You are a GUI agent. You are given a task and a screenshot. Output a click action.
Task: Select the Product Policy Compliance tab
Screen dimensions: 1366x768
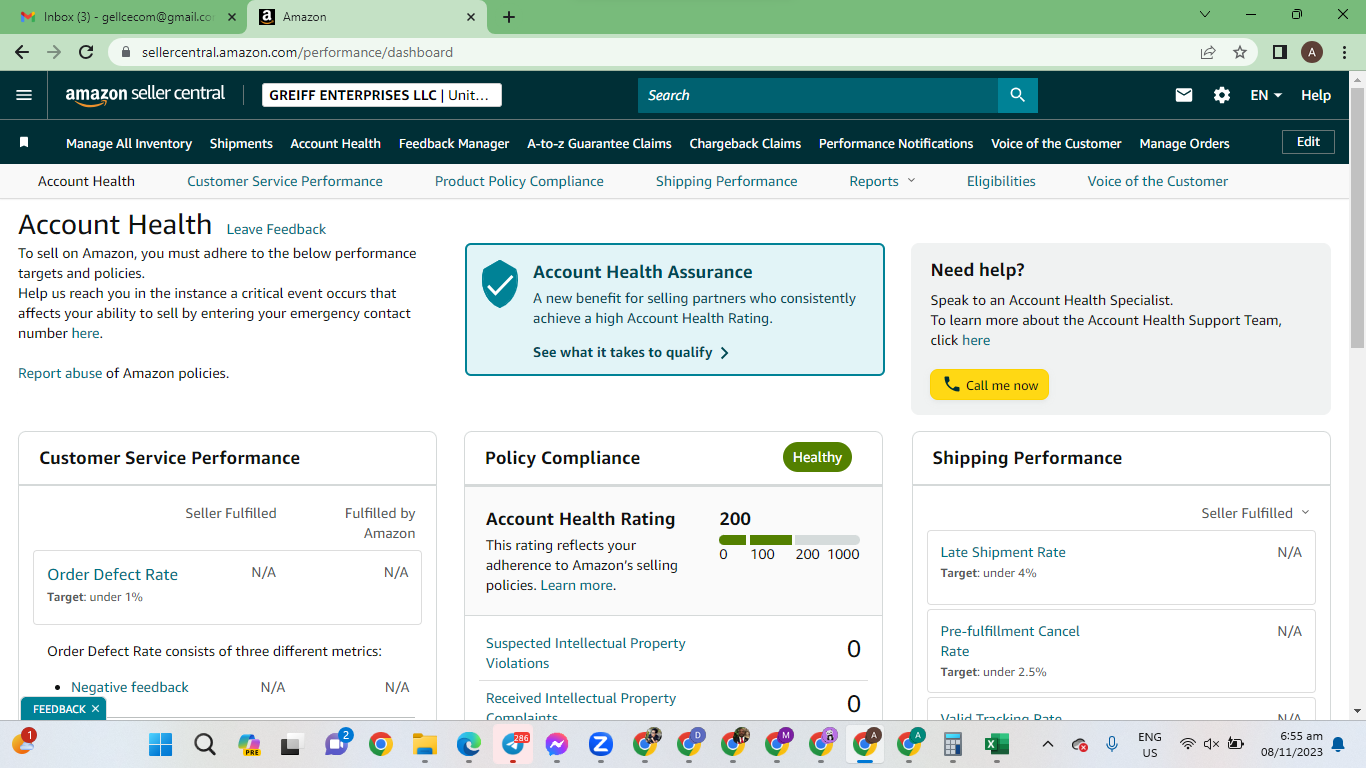click(519, 181)
